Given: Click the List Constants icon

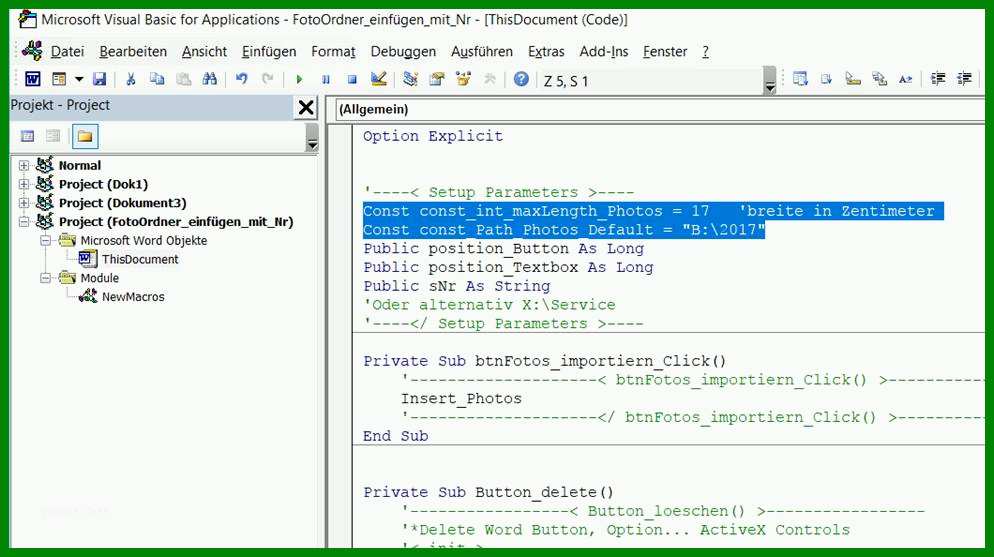Looking at the screenshot, I should [x=826, y=79].
